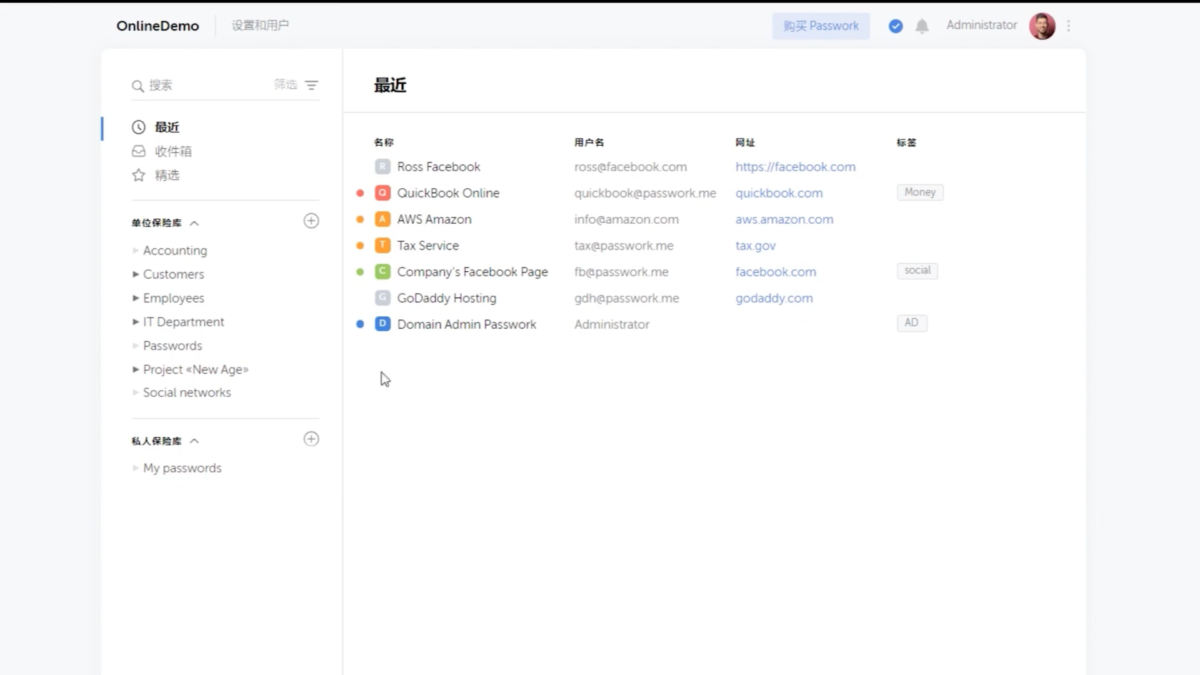The image size is (1200, 675).
Task: Select the IT Department vault
Action: click(183, 322)
